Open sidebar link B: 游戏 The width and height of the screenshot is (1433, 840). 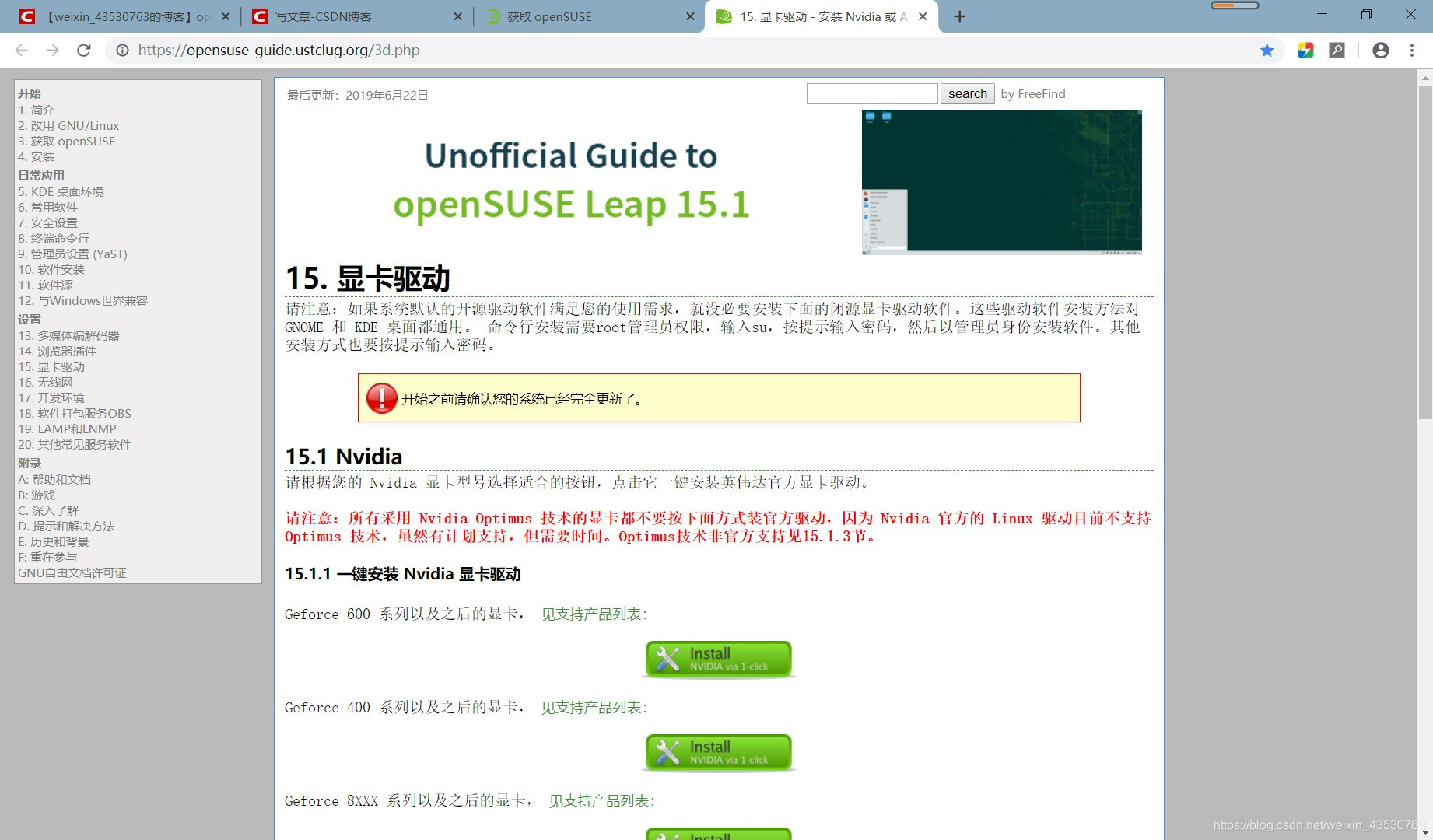[37, 495]
